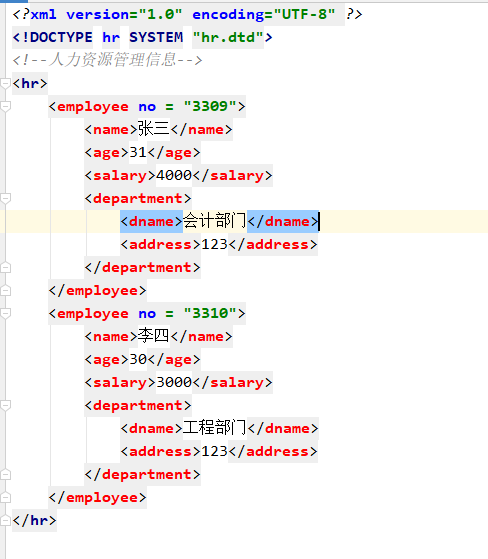Image resolution: width=488 pixels, height=559 pixels.
Task: Click the xml version="1.0" declaration text
Action: 106,15
